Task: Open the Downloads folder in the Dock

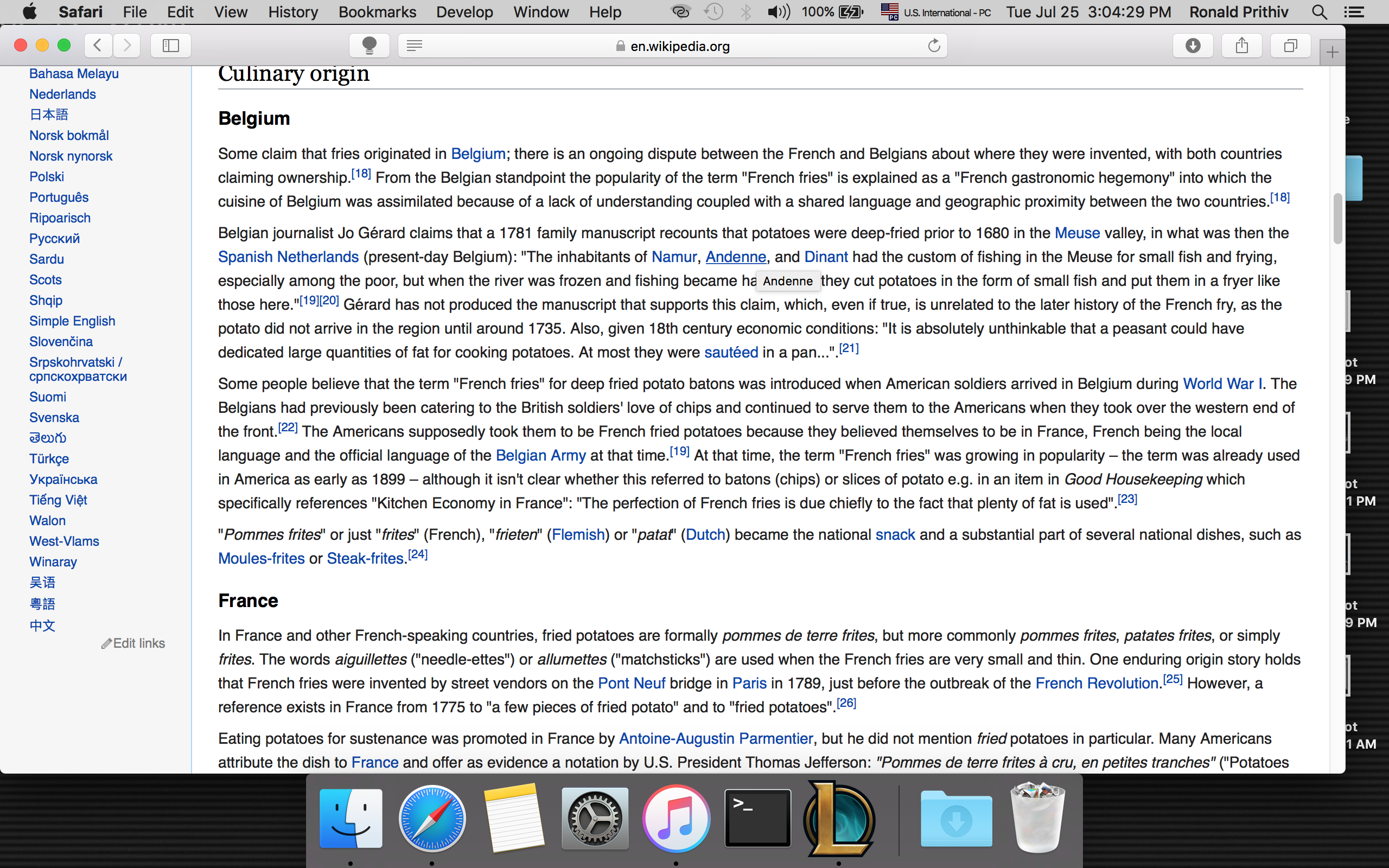Action: 956,819
